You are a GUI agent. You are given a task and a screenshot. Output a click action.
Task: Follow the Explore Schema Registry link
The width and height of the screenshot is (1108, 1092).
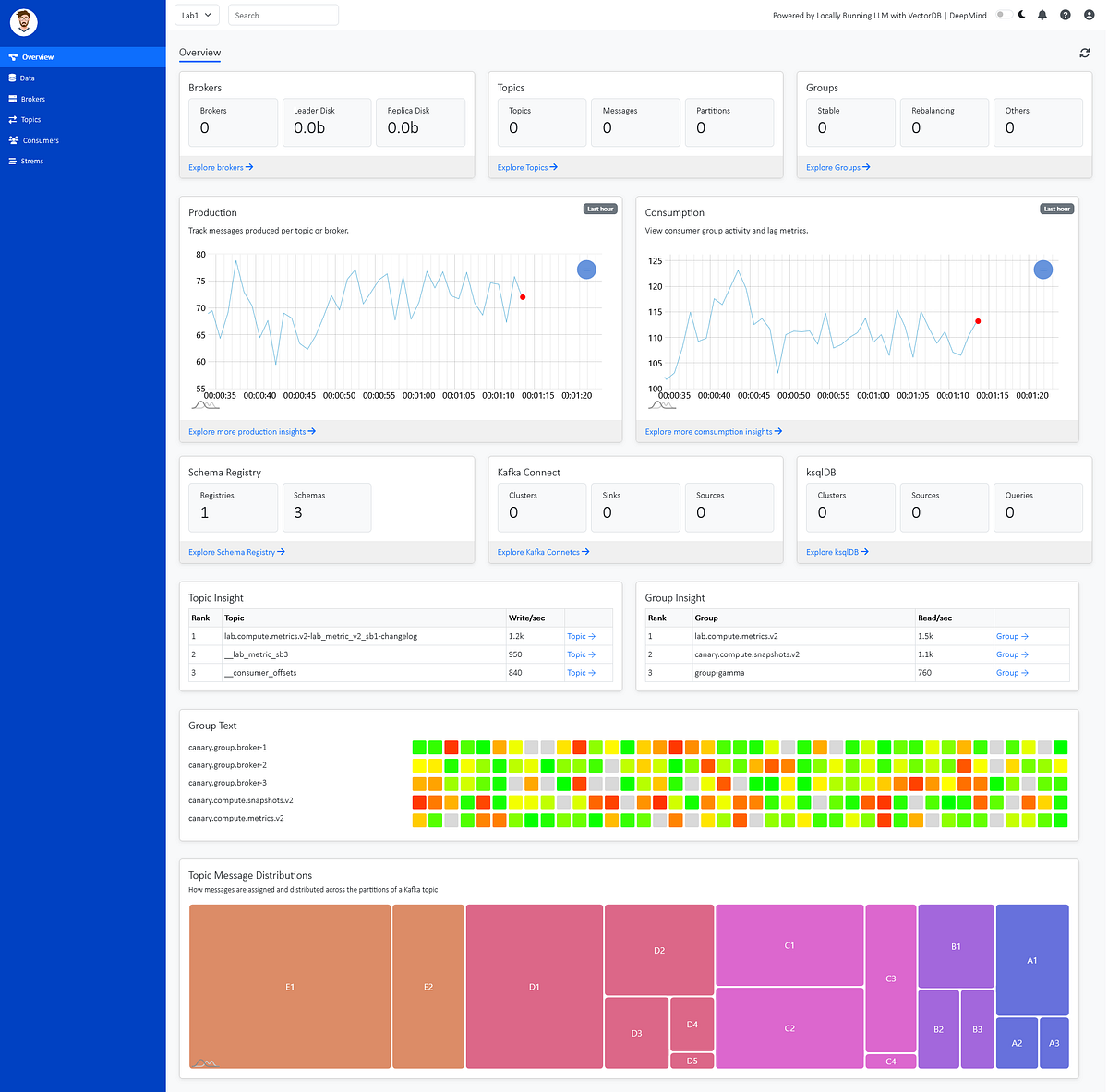235,552
